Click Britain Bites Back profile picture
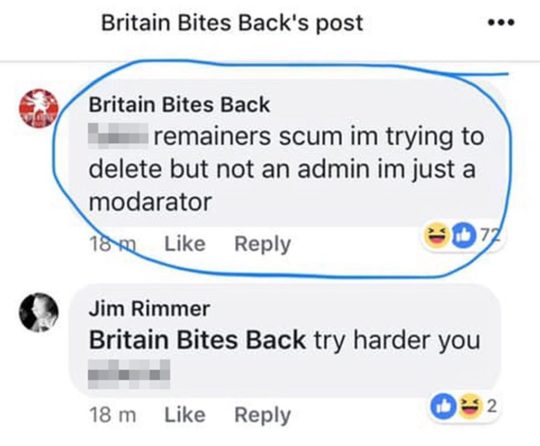Viewport: 540px width, 446px height. point(39,108)
